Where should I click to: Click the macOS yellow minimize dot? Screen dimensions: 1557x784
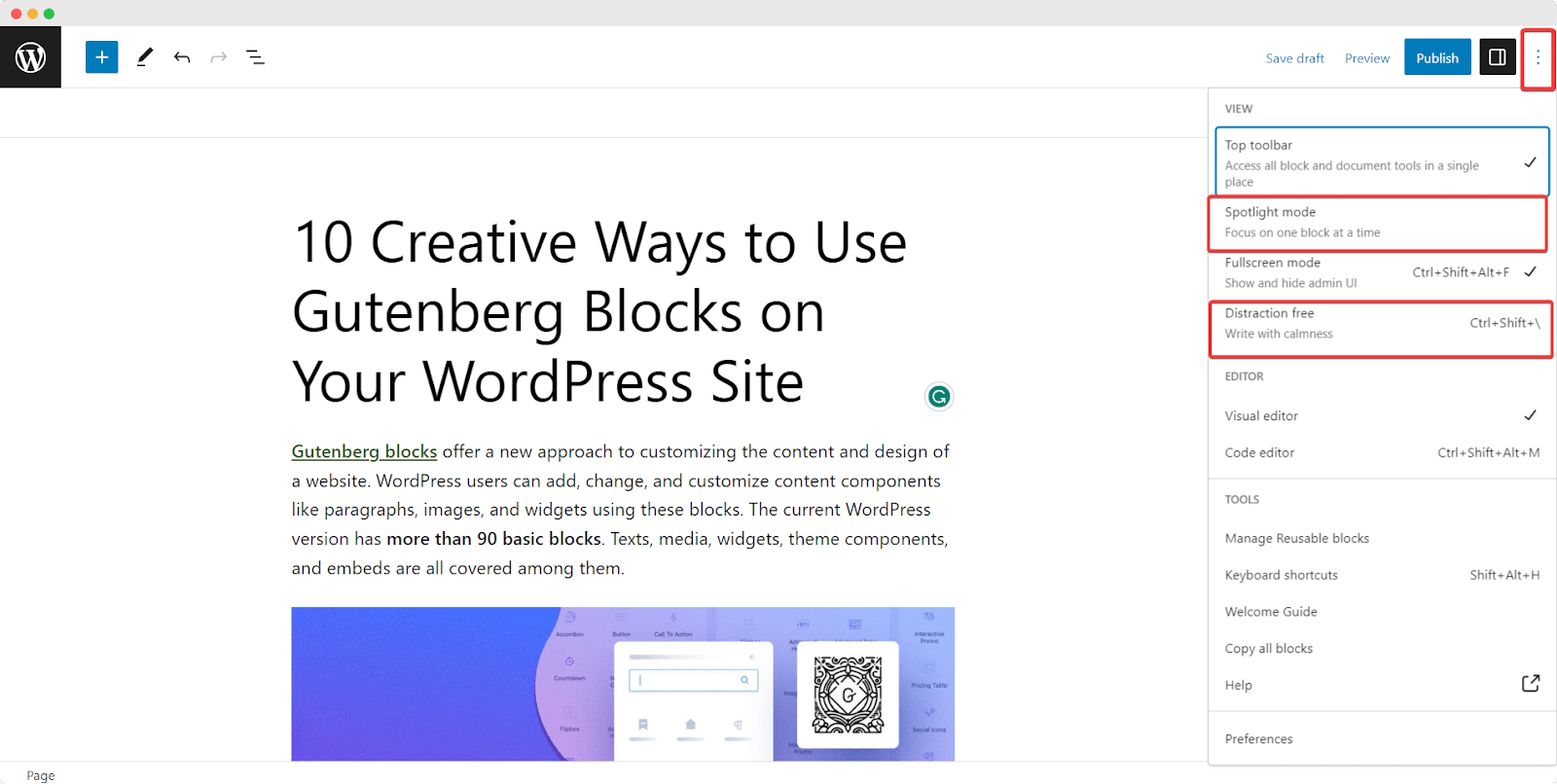point(33,14)
